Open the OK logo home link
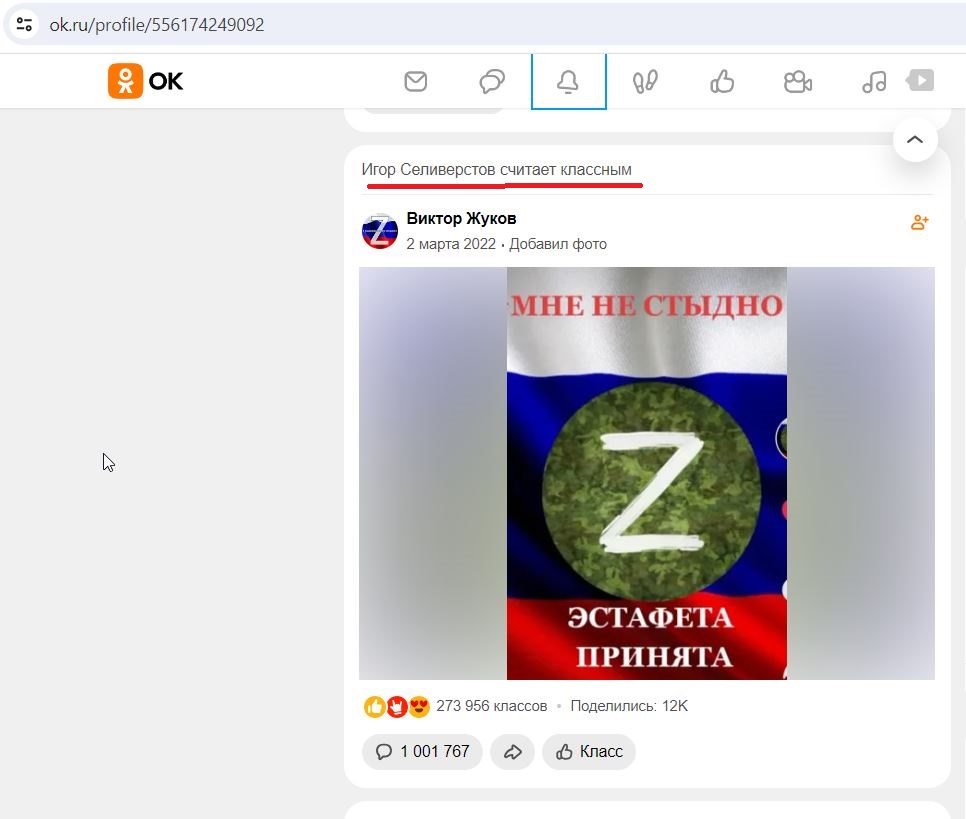Viewport: 966px width, 819px height. (145, 81)
